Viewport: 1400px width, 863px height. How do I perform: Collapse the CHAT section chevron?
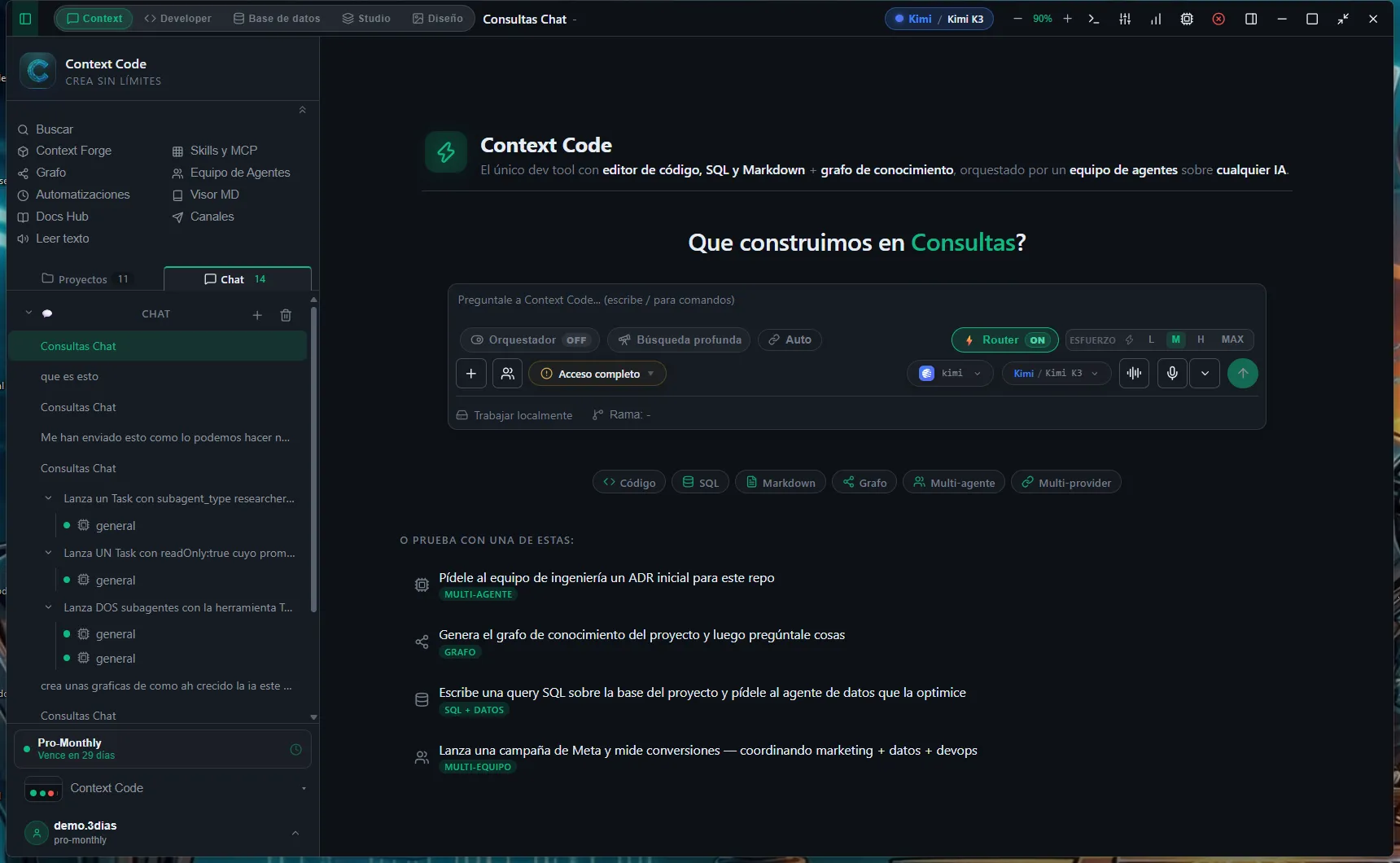pos(28,313)
